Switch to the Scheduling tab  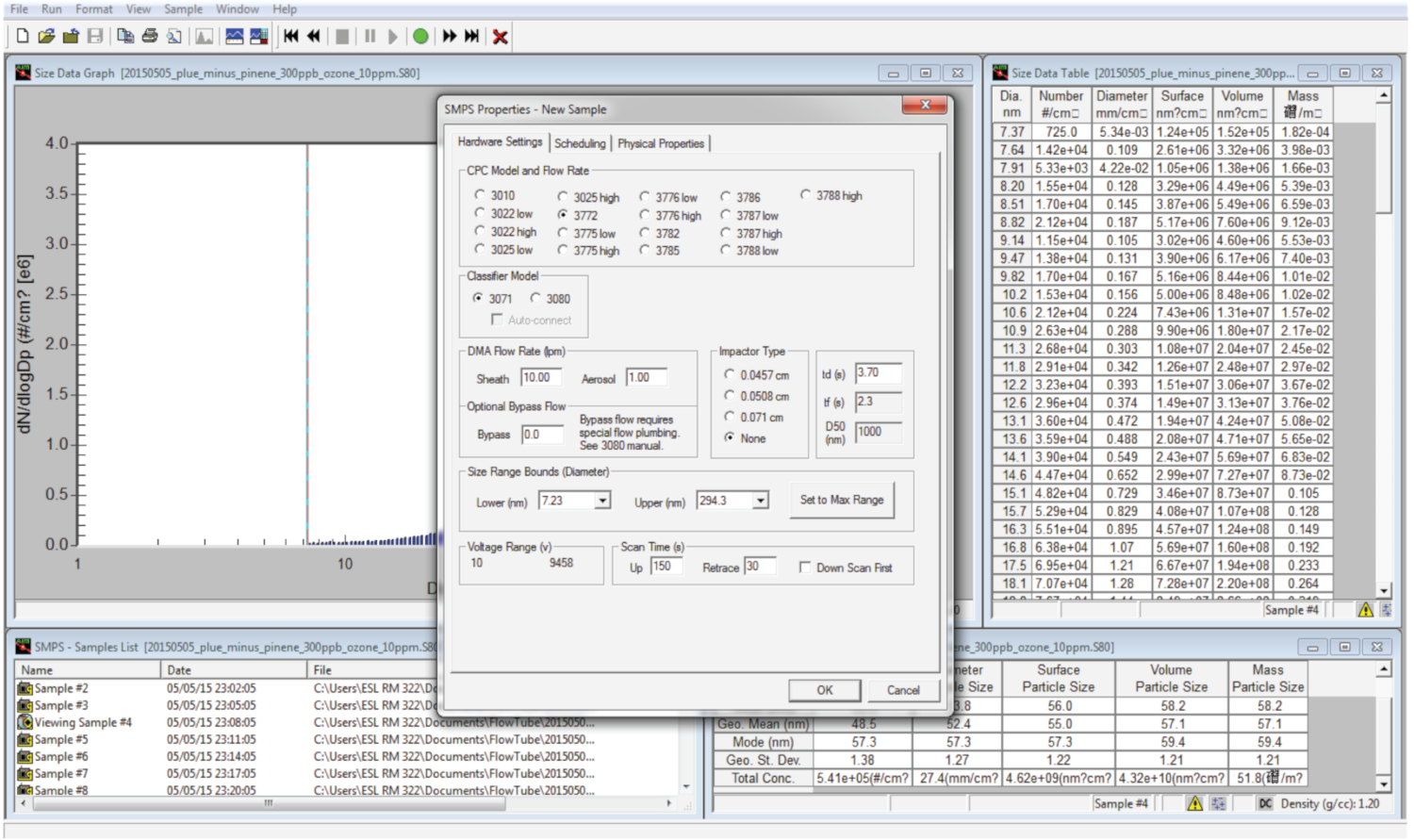pyautogui.click(x=580, y=143)
